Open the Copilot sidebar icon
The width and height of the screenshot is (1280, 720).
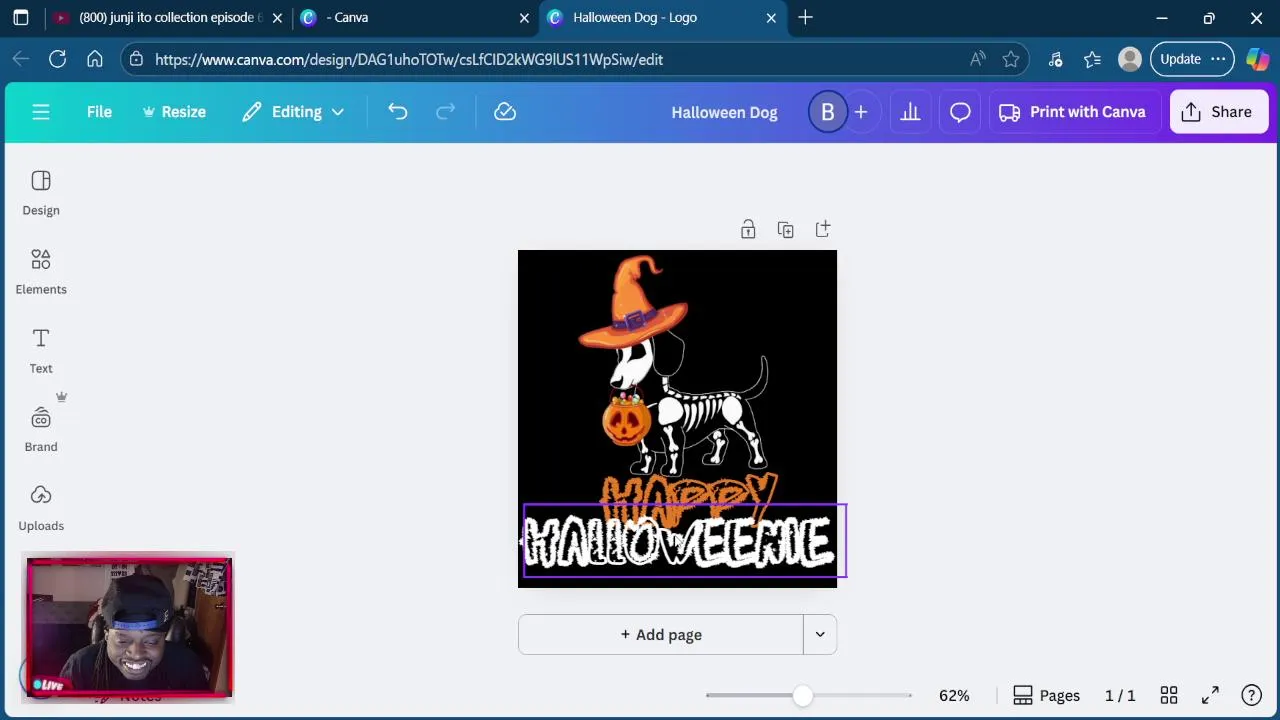click(1258, 59)
